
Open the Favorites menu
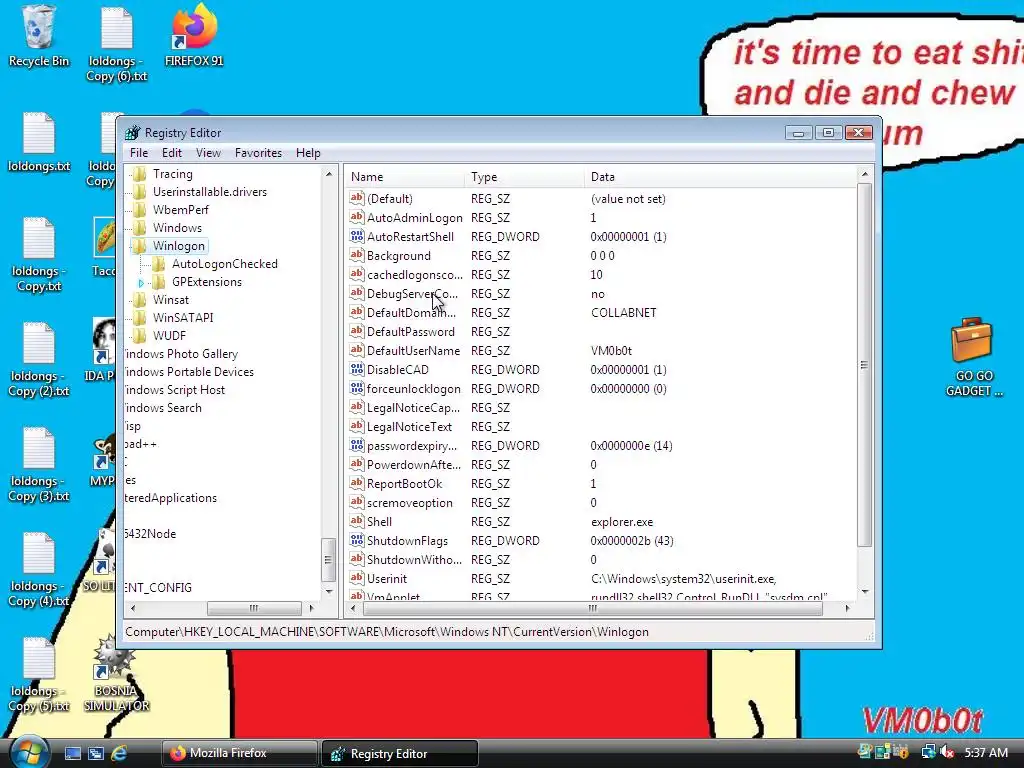tap(259, 153)
